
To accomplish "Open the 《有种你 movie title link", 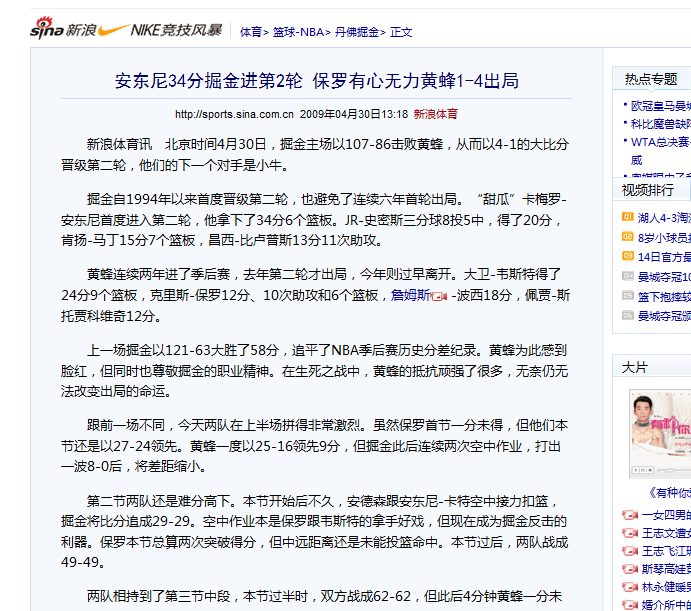I will (x=669, y=492).
